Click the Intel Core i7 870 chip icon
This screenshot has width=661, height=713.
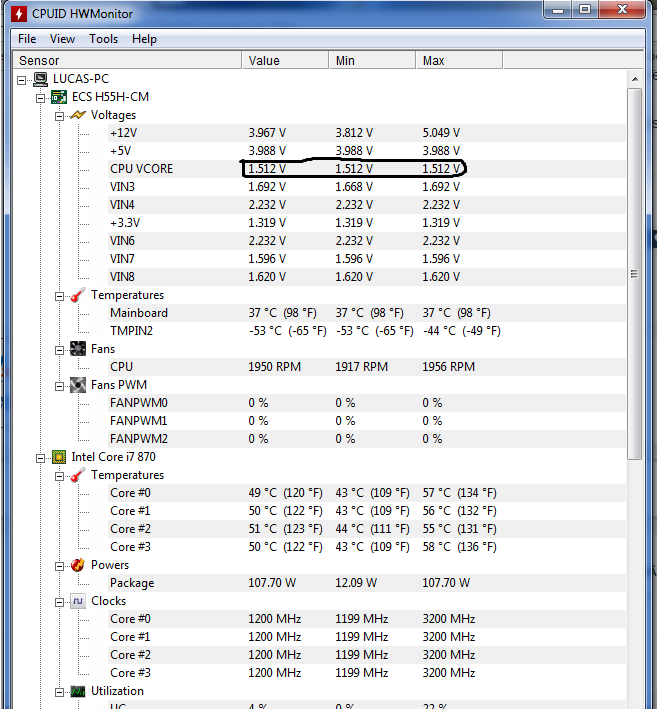tap(59, 457)
